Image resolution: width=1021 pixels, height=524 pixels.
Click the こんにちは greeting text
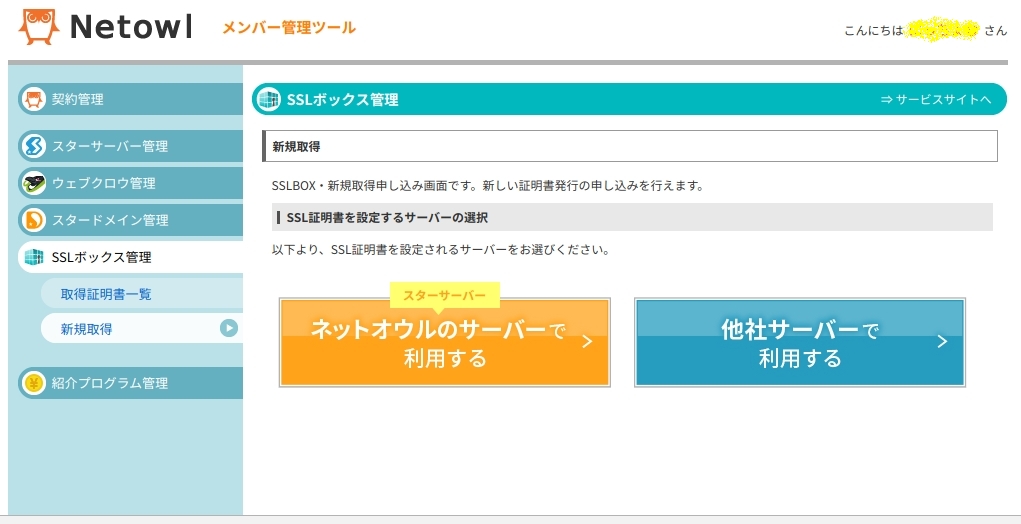(x=873, y=31)
